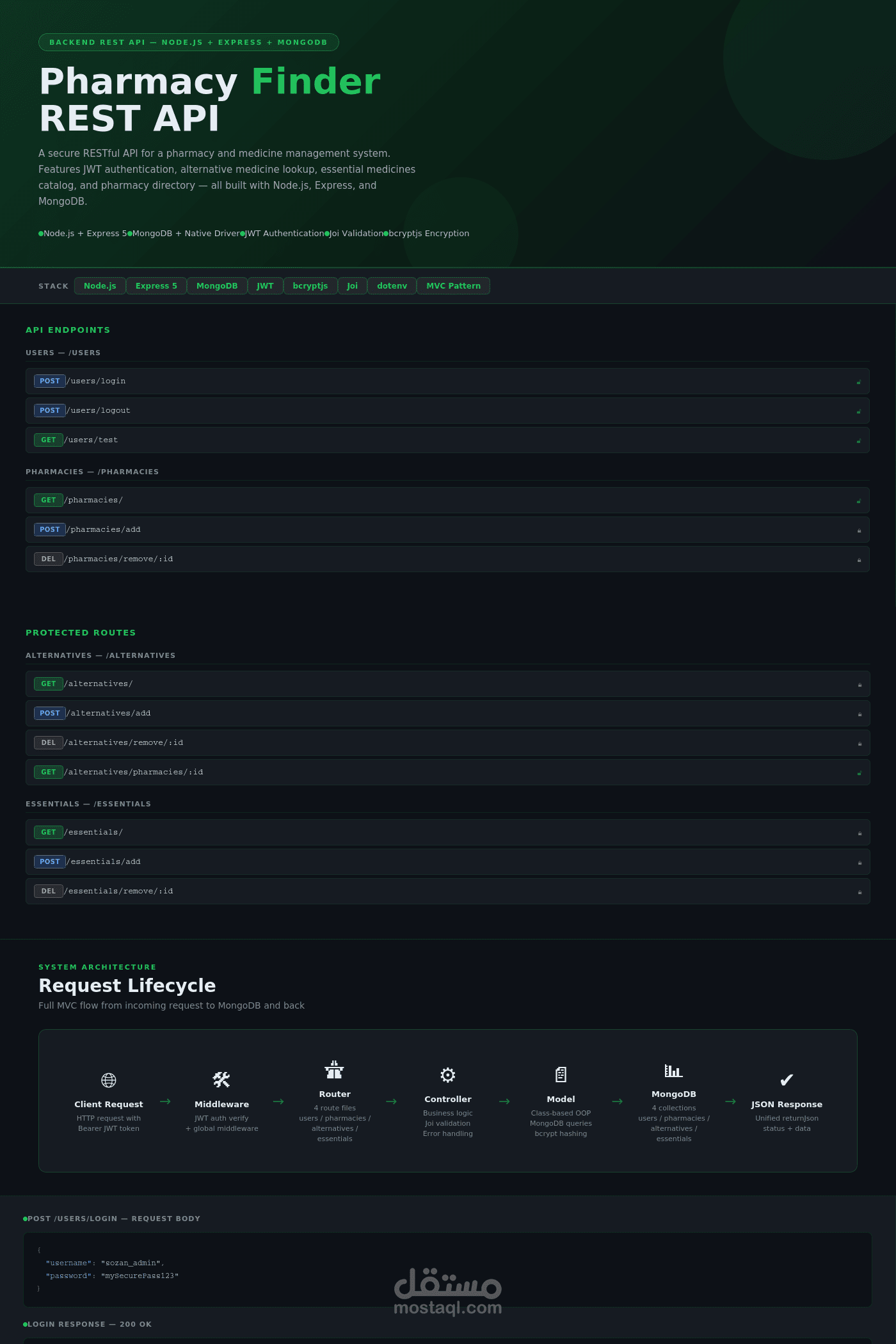
Task: Click the /users/test endpoint path
Action: [x=91, y=440]
